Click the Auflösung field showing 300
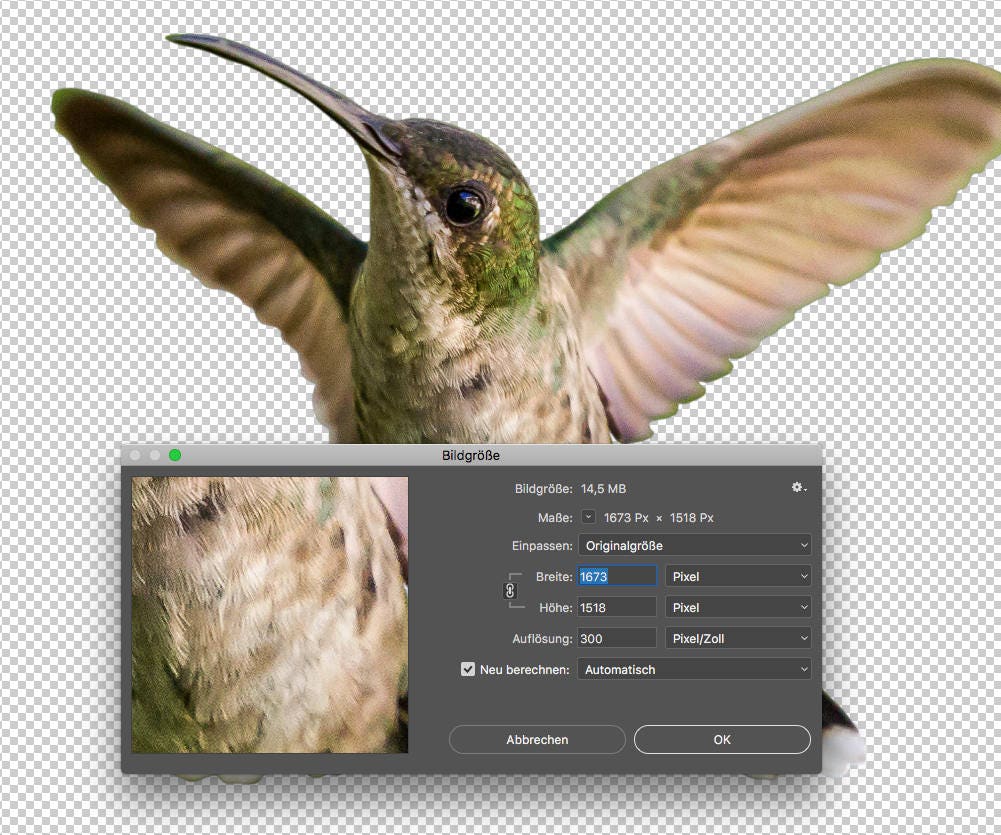Viewport: 1001px width, 835px height. click(x=616, y=638)
